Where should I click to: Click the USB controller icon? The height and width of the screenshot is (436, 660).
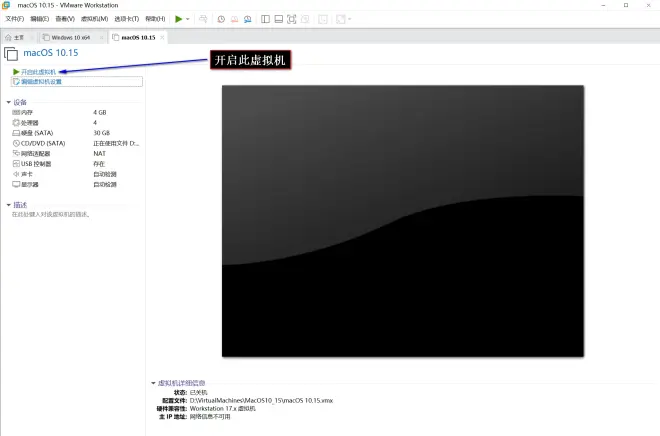click(16, 164)
